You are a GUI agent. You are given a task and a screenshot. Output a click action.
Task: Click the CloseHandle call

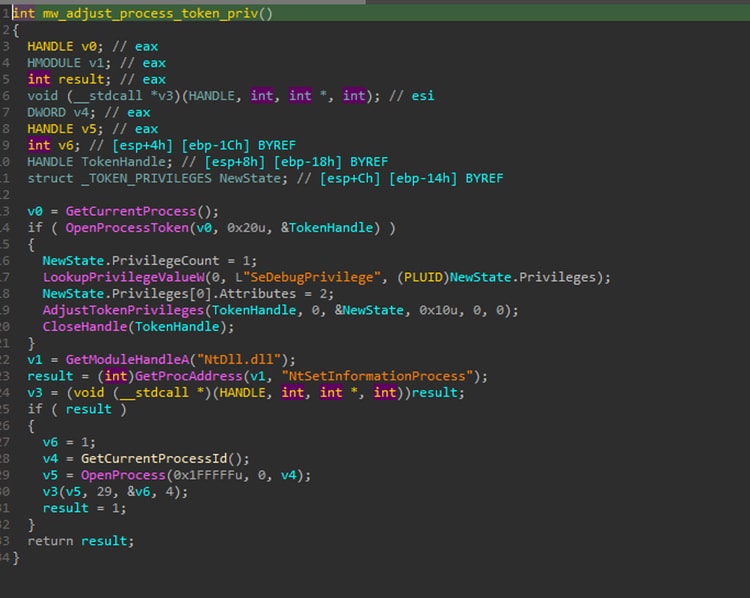click(85, 327)
